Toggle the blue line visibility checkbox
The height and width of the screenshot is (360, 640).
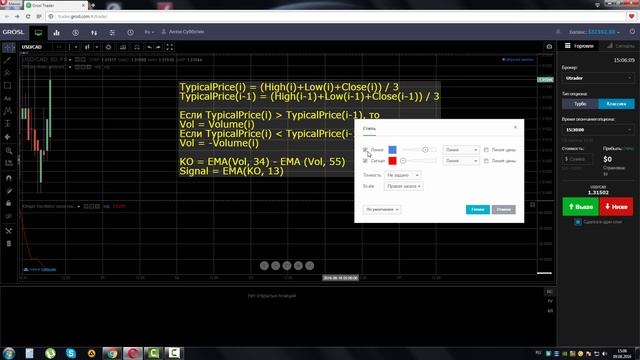pos(365,150)
